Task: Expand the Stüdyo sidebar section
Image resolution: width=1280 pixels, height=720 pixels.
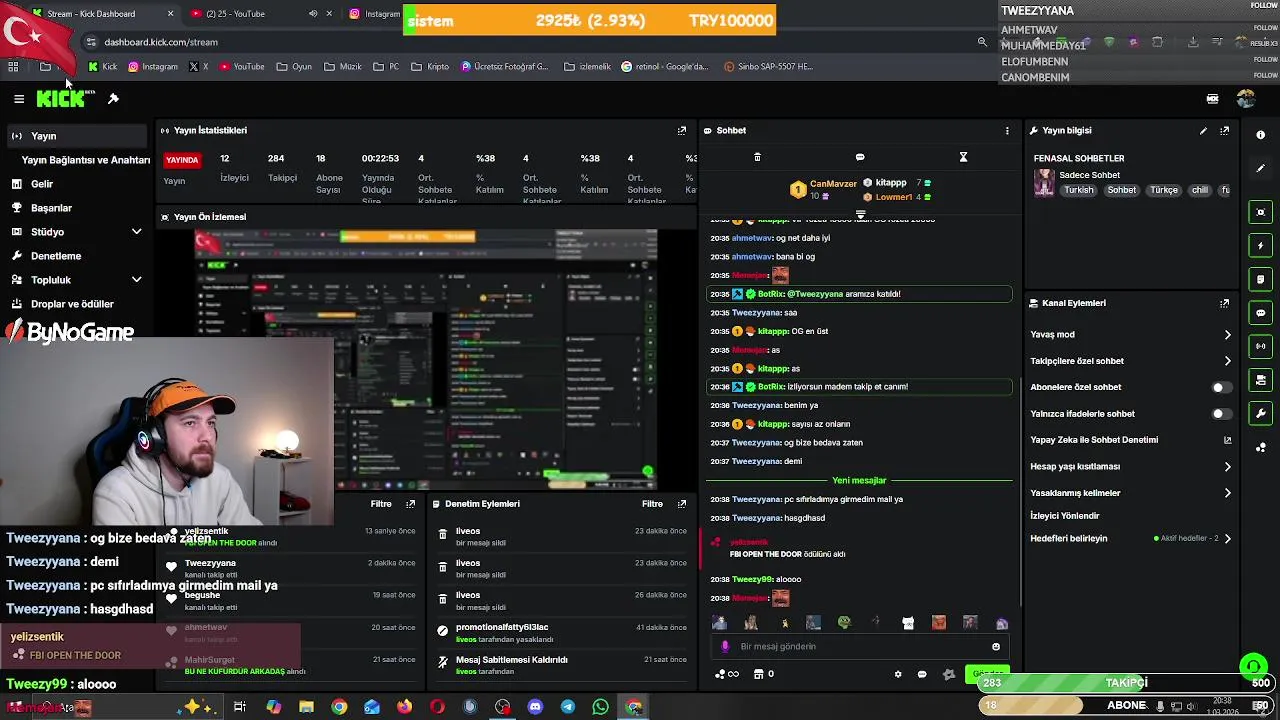Action: click(x=137, y=232)
